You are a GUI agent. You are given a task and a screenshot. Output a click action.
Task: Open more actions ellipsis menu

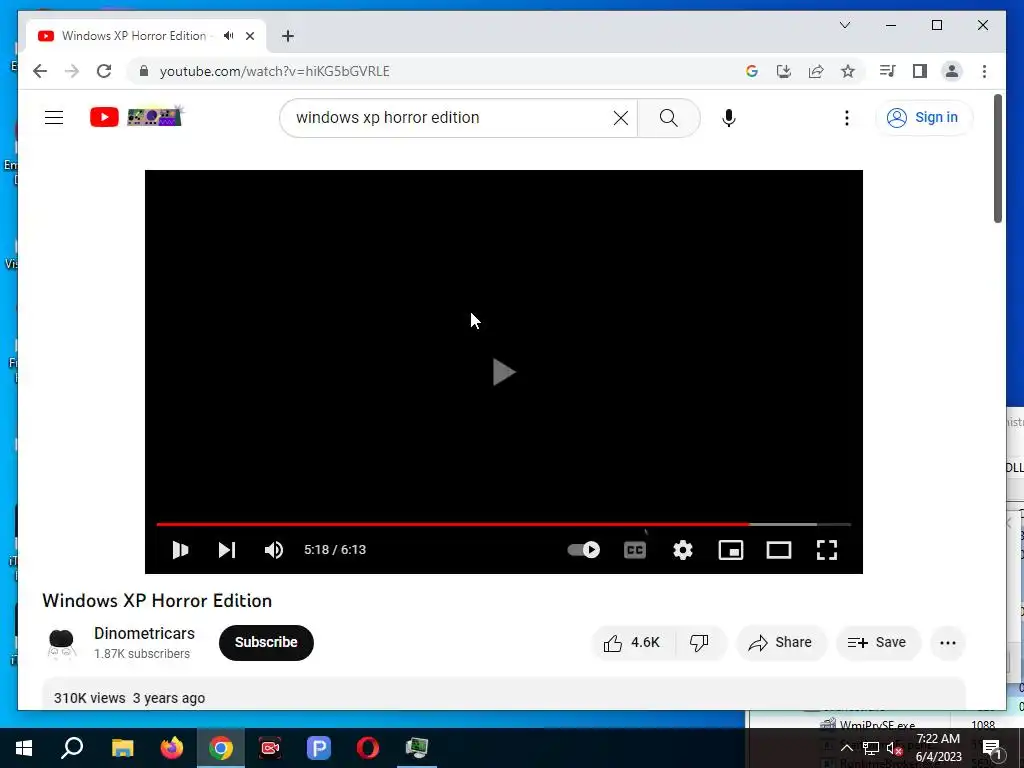coord(948,643)
